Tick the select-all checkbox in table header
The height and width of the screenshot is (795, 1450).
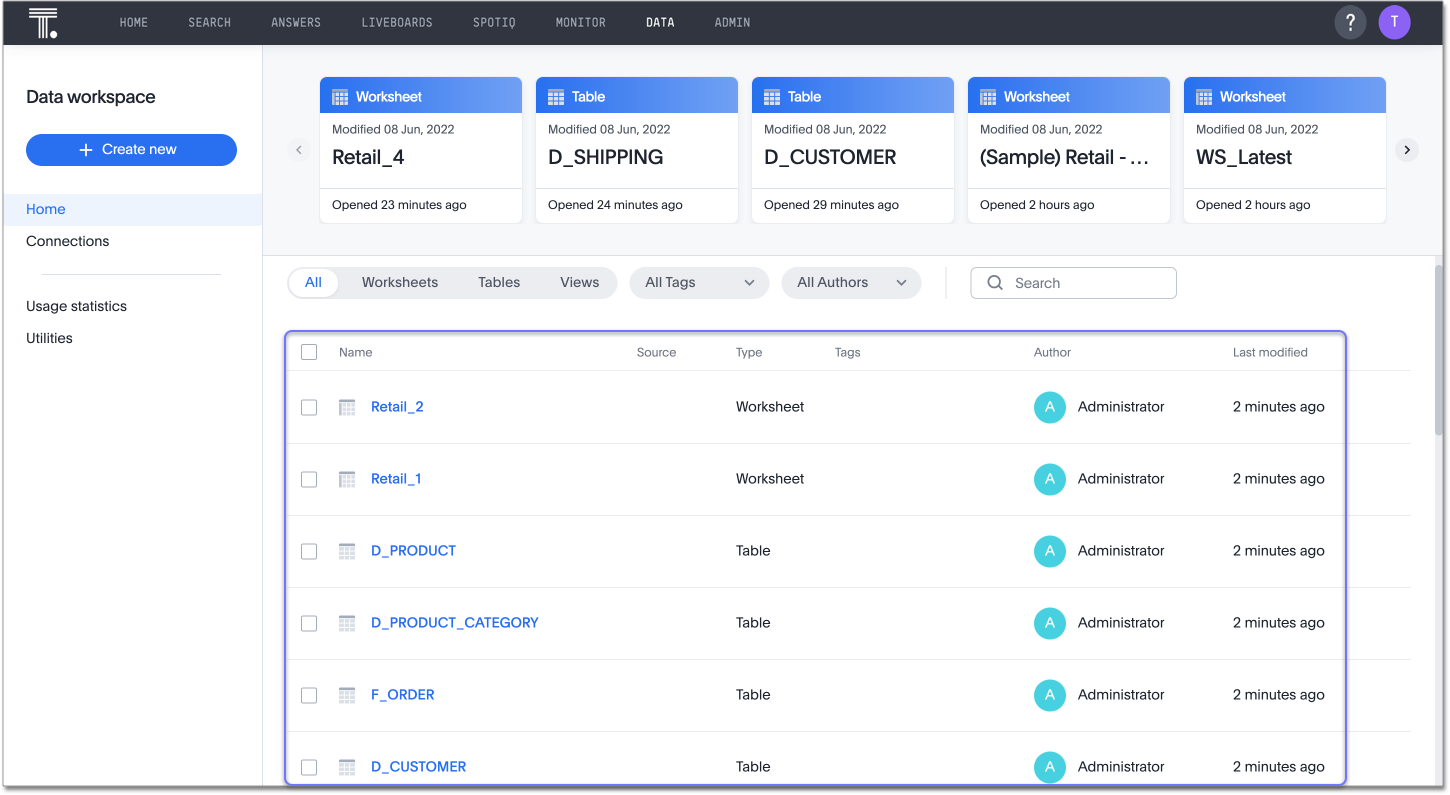point(309,352)
